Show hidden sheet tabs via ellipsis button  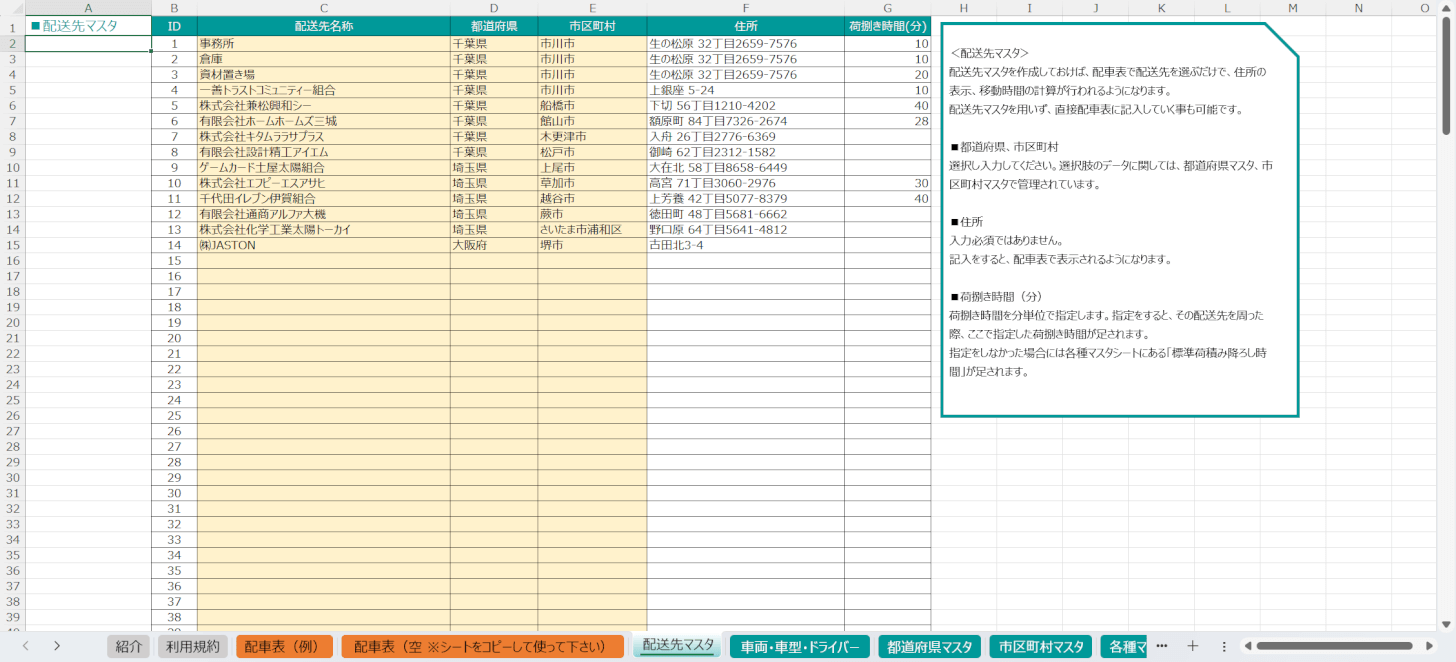coord(1161,646)
